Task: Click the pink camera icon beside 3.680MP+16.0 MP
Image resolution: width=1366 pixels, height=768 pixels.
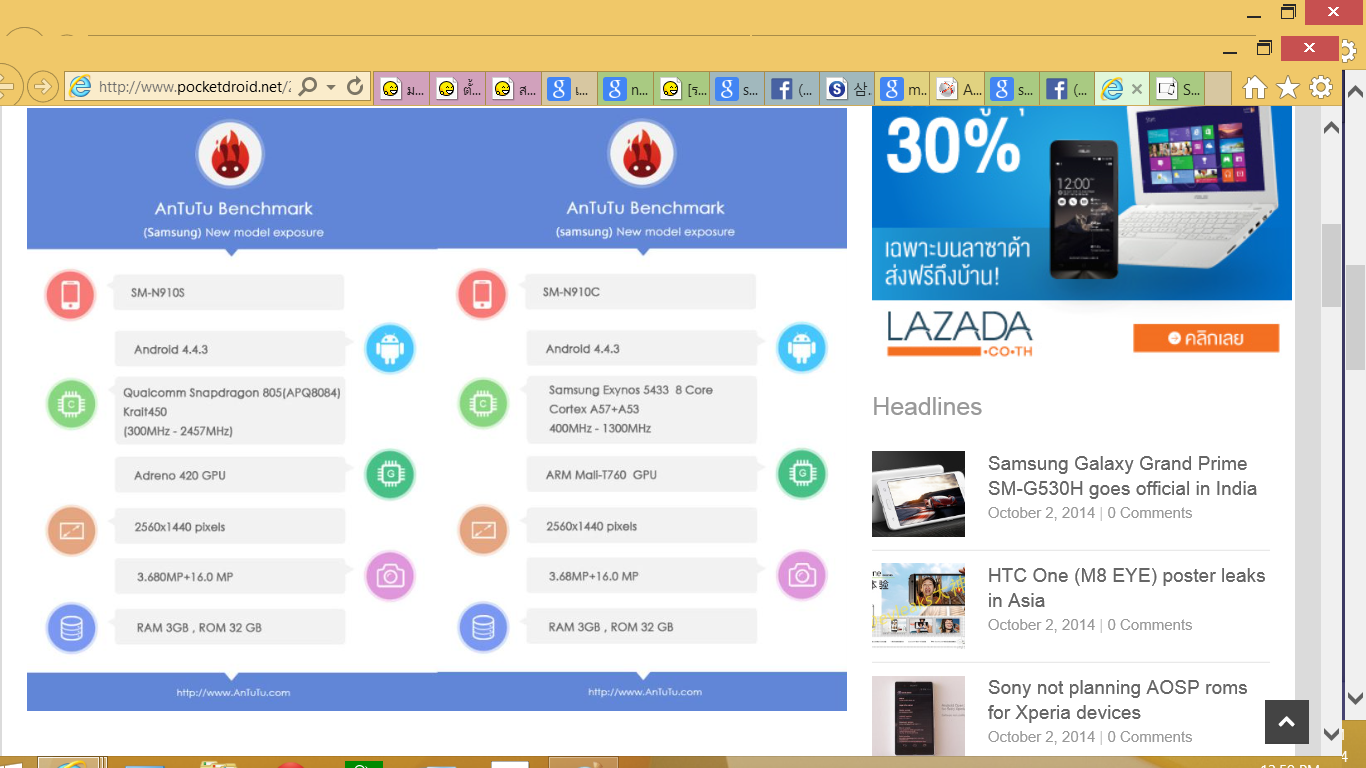Action: [389, 575]
